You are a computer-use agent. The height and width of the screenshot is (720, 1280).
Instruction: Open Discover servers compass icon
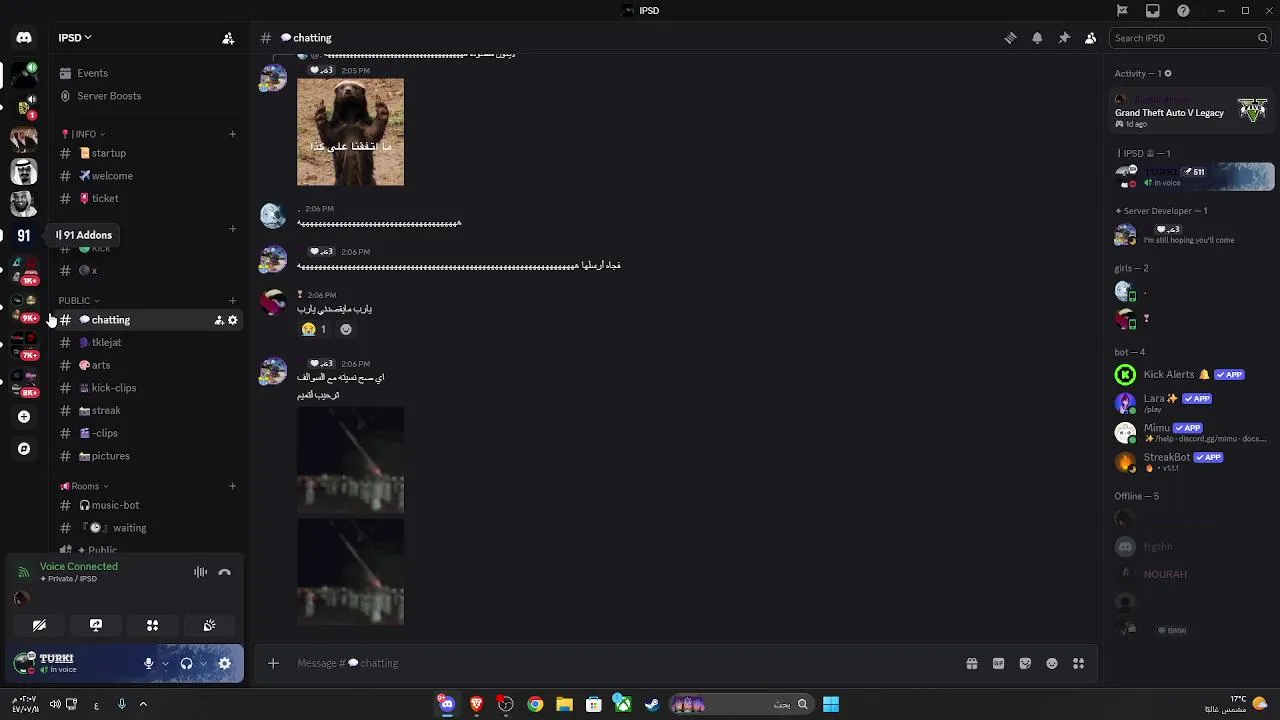[24, 449]
